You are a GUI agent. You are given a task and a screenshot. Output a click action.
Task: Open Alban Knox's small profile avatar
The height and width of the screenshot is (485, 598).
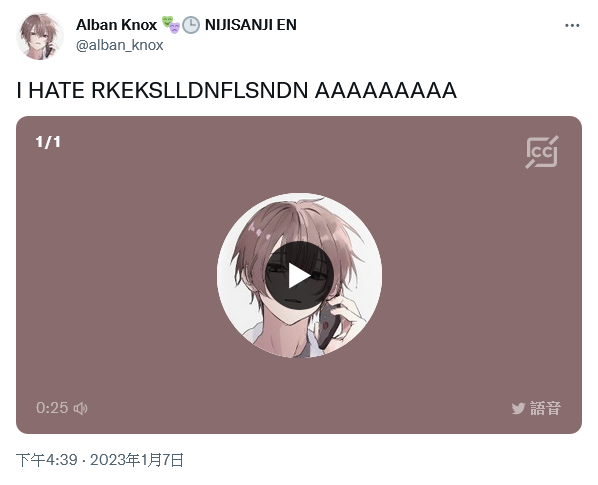(x=40, y=36)
